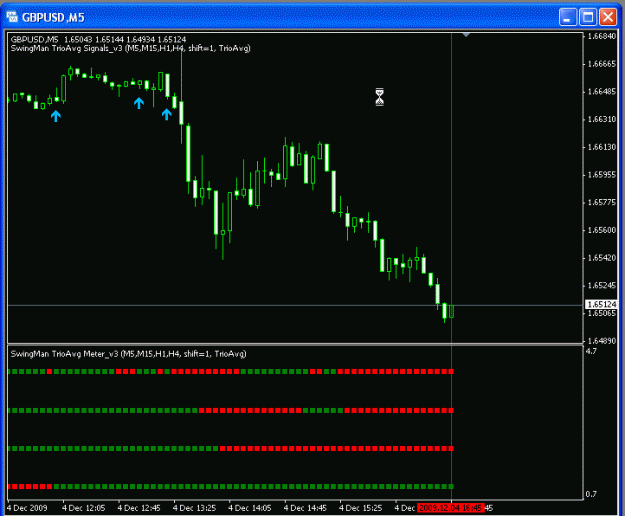This screenshot has height=516, width=625.
Task: Minimize the GBPUSD,M5 chart window
Action: [567, 17]
